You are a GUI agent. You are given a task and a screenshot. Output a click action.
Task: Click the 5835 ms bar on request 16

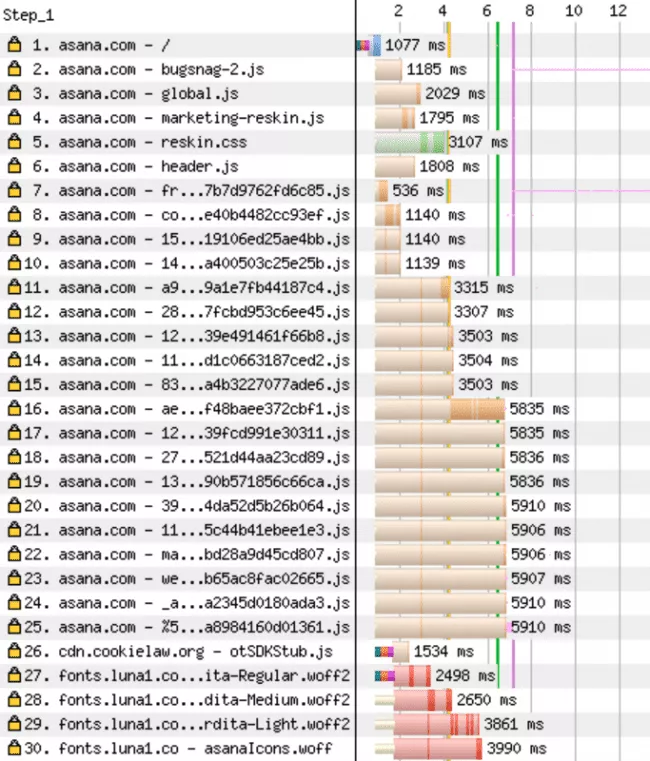pos(440,409)
